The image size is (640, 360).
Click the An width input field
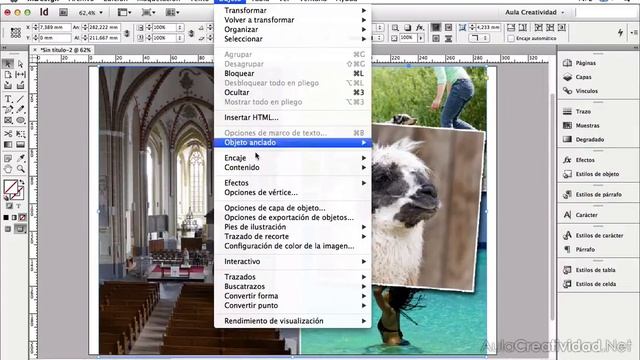tap(104, 27)
